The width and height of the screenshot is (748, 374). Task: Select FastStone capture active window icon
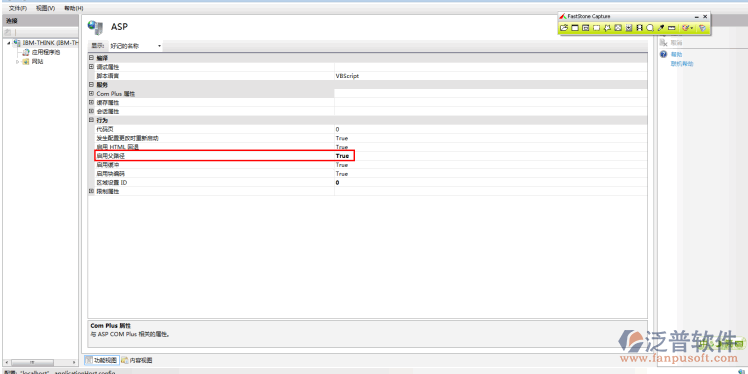point(575,28)
